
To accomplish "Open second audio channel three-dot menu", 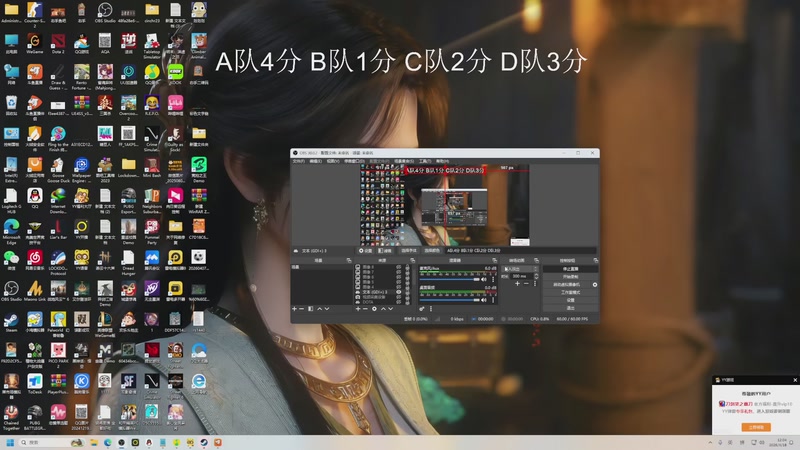I will 493,300.
